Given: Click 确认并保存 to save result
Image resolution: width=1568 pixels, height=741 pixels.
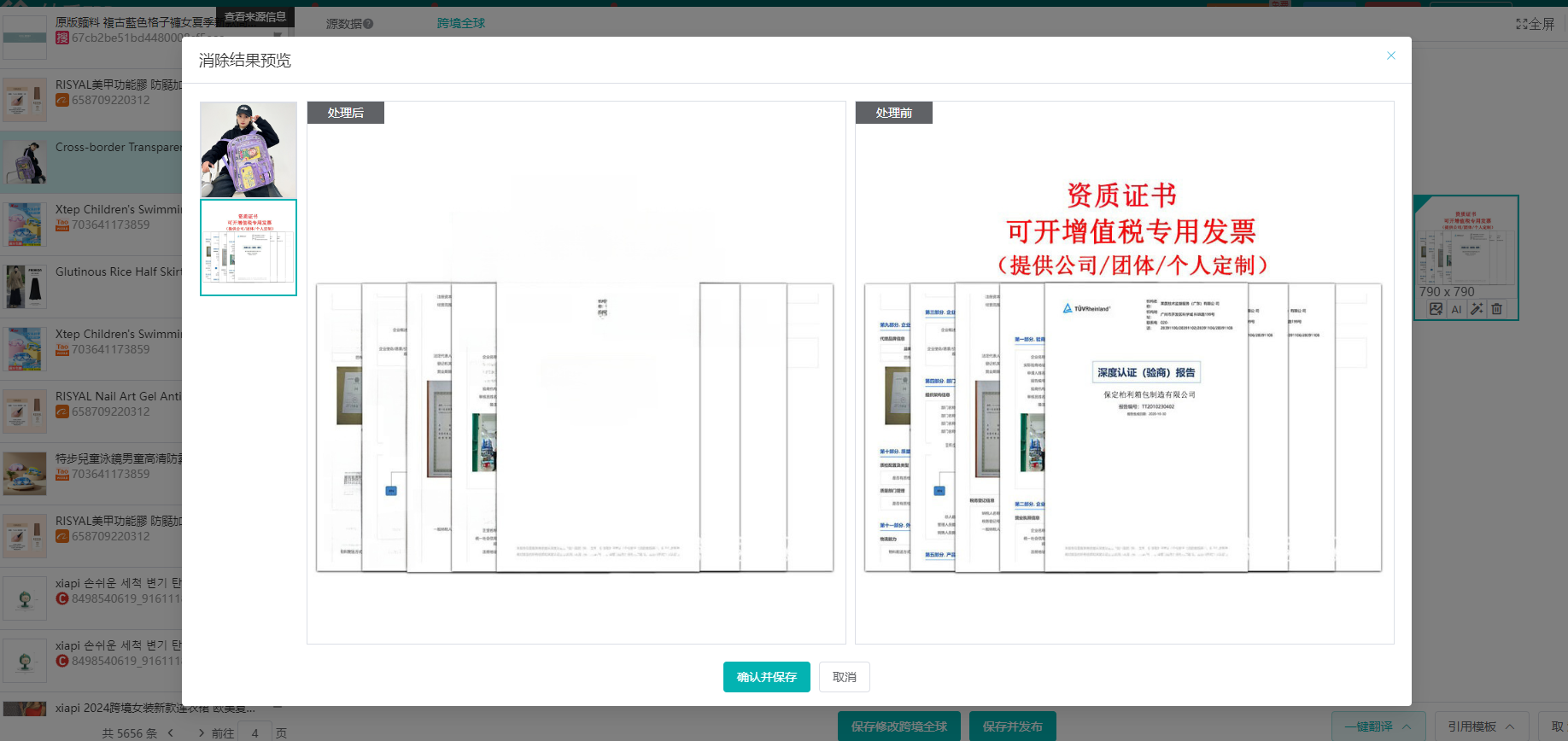Looking at the screenshot, I should tap(766, 677).
